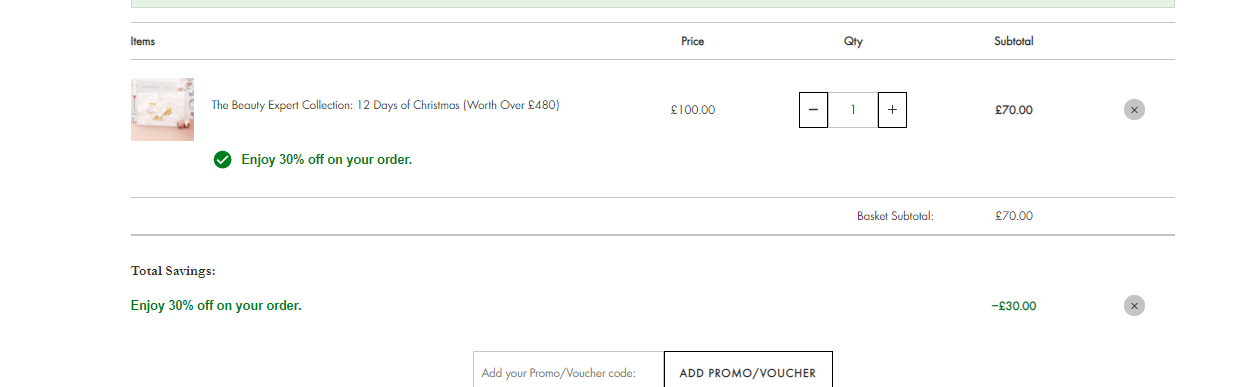Click the Total Savings heading
Screen dimensions: 1240x387
[x=173, y=271]
